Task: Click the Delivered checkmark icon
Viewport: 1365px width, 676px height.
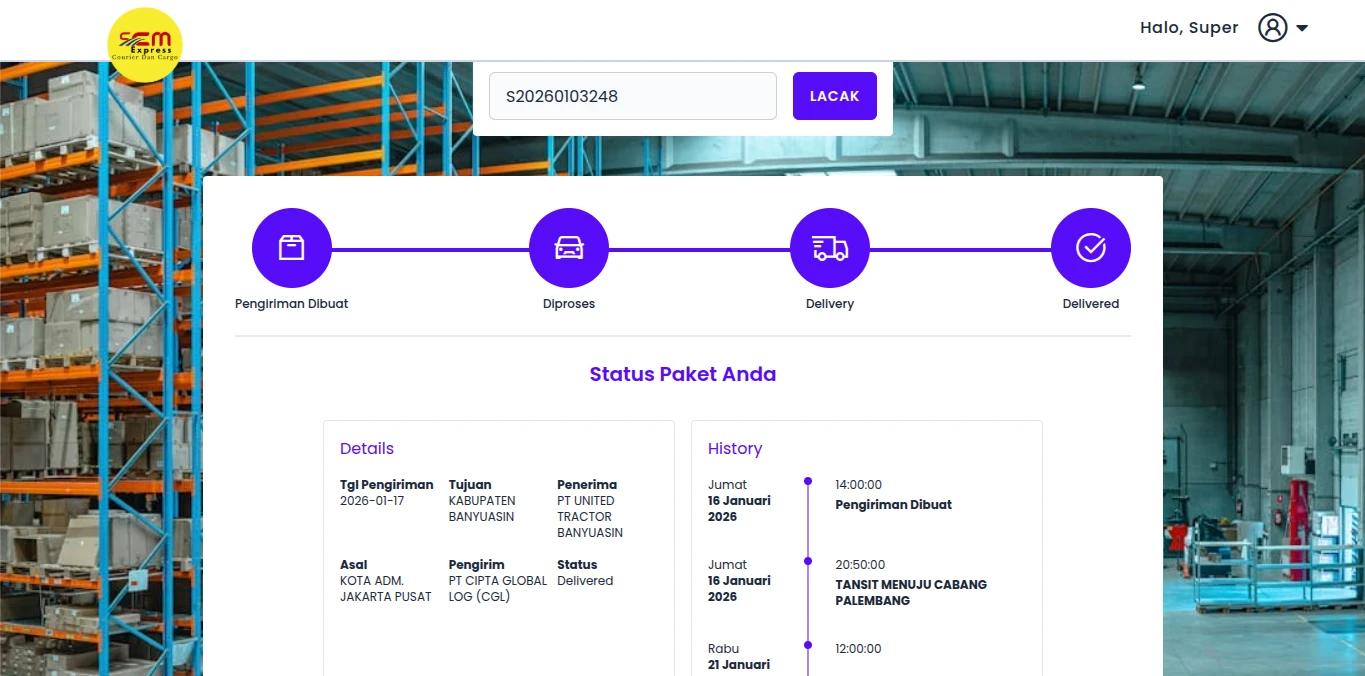Action: click(1091, 248)
